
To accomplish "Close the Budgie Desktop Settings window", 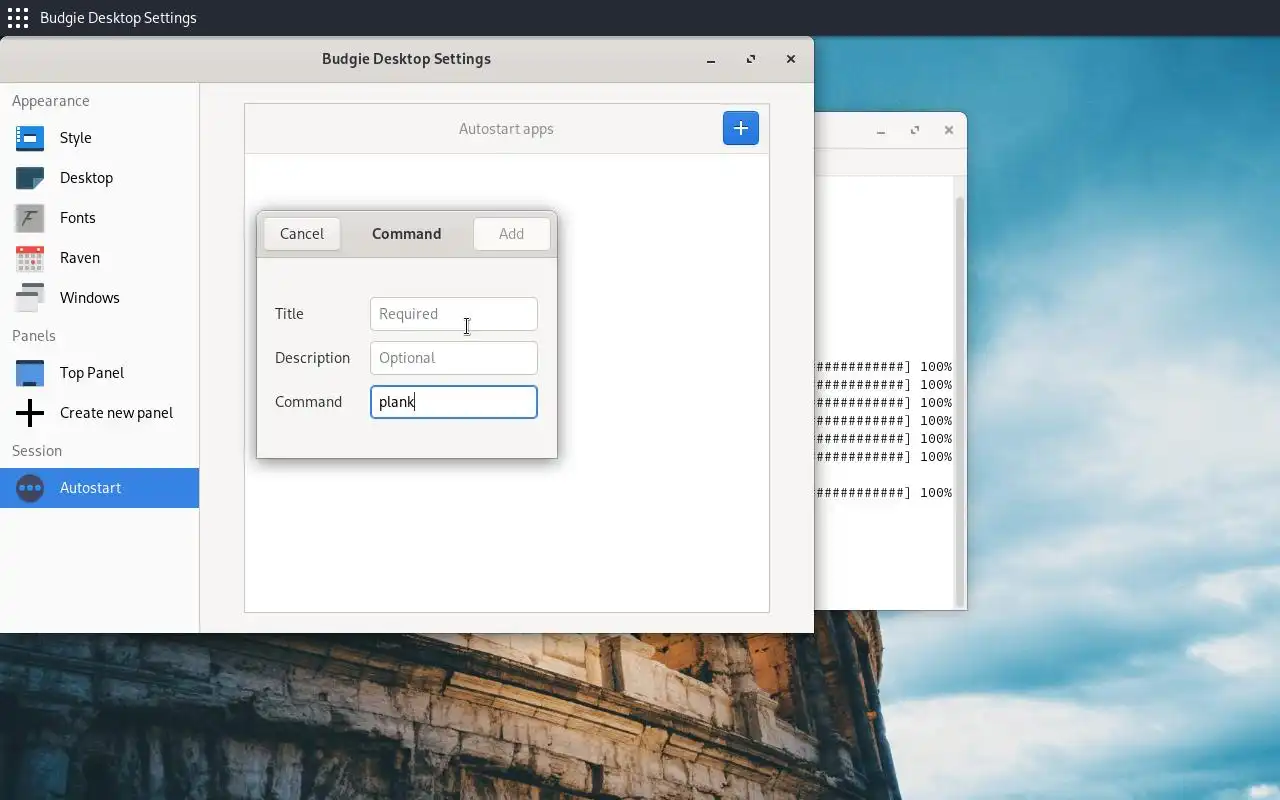I will (x=791, y=60).
